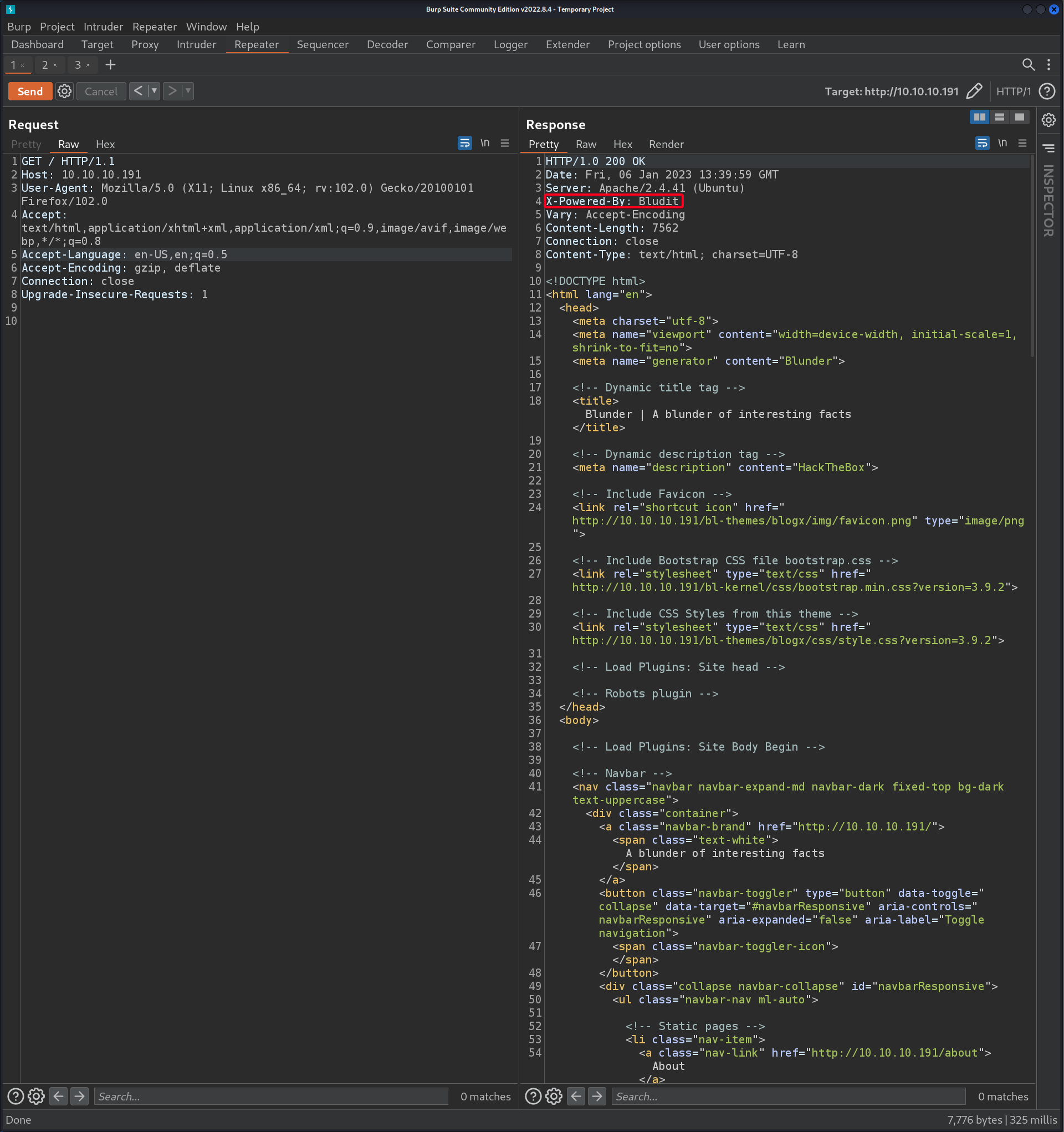Screen dimensions: 1064x1132
Task: Click the Response search input field
Action: pos(789,1096)
